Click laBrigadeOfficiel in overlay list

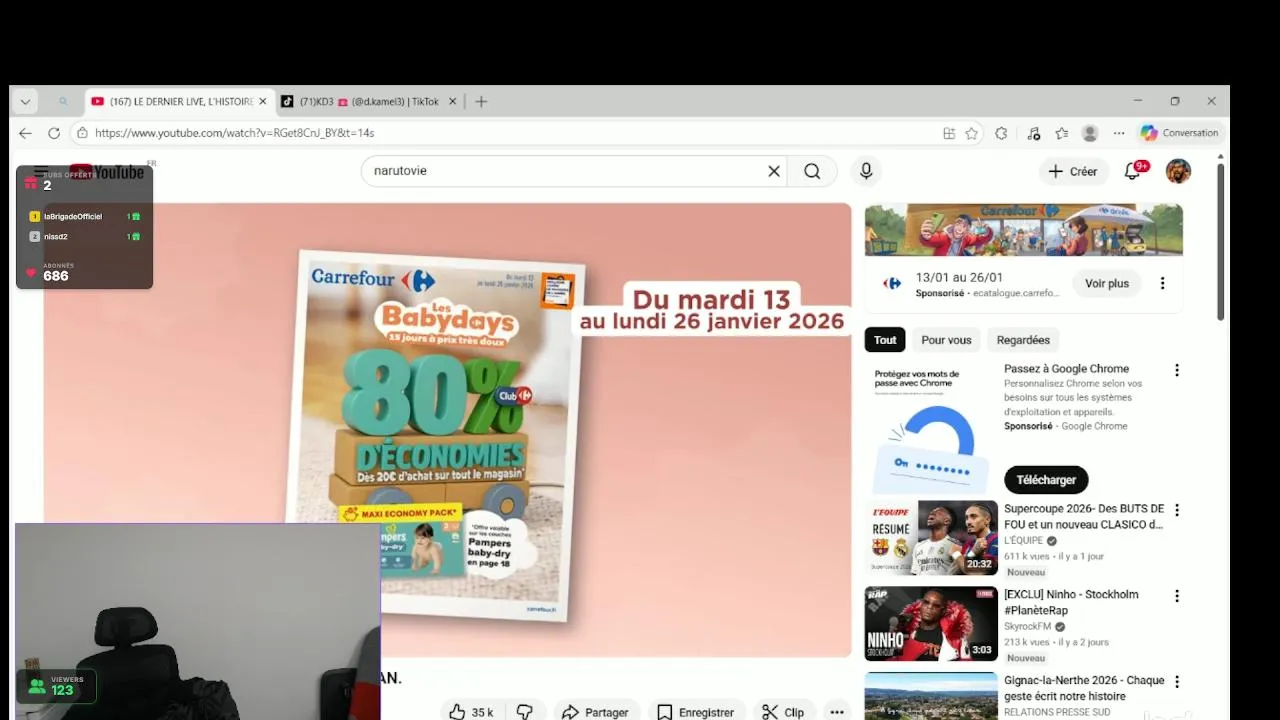click(x=72, y=216)
